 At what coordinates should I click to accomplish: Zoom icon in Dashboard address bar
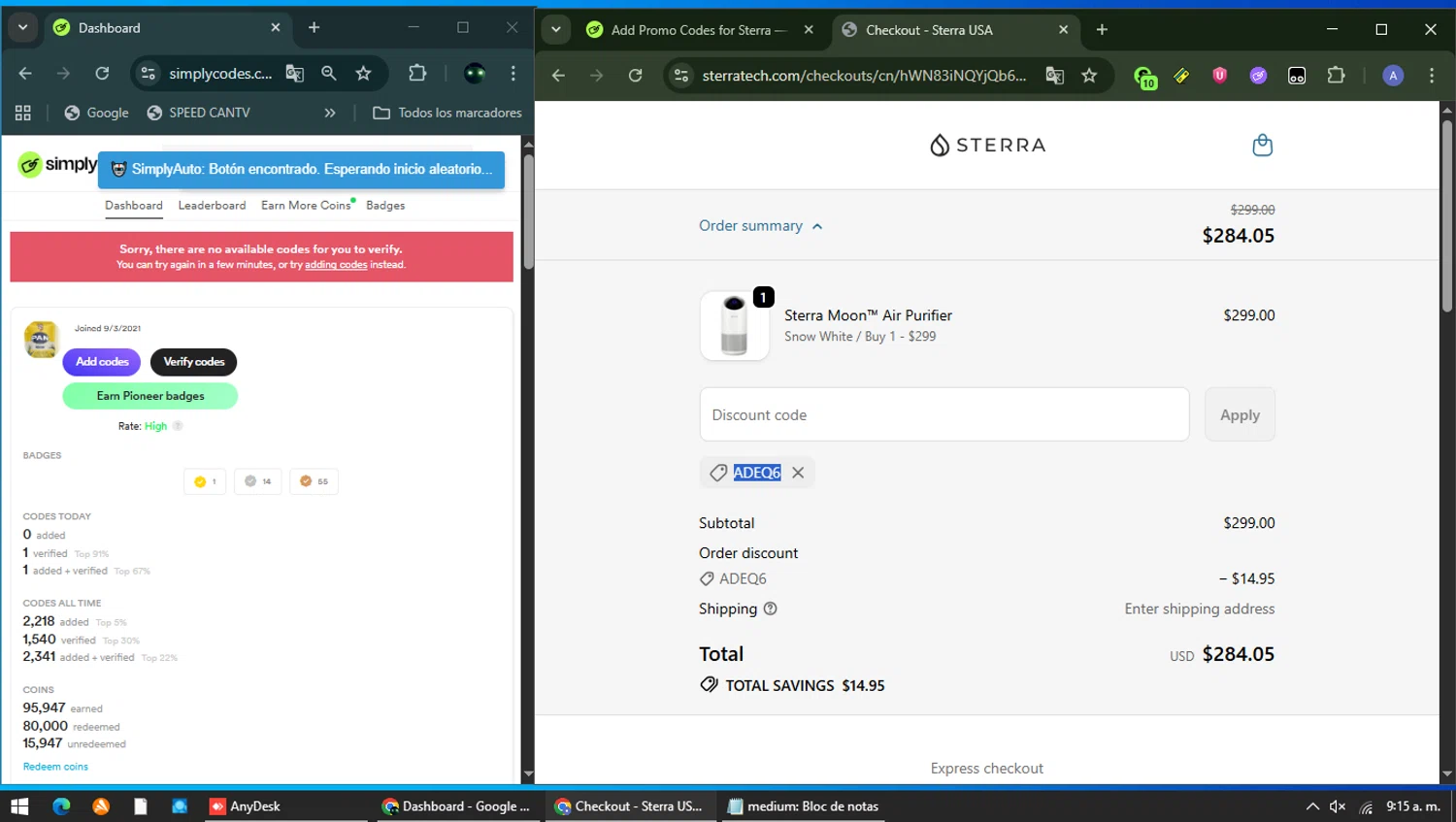click(x=329, y=73)
